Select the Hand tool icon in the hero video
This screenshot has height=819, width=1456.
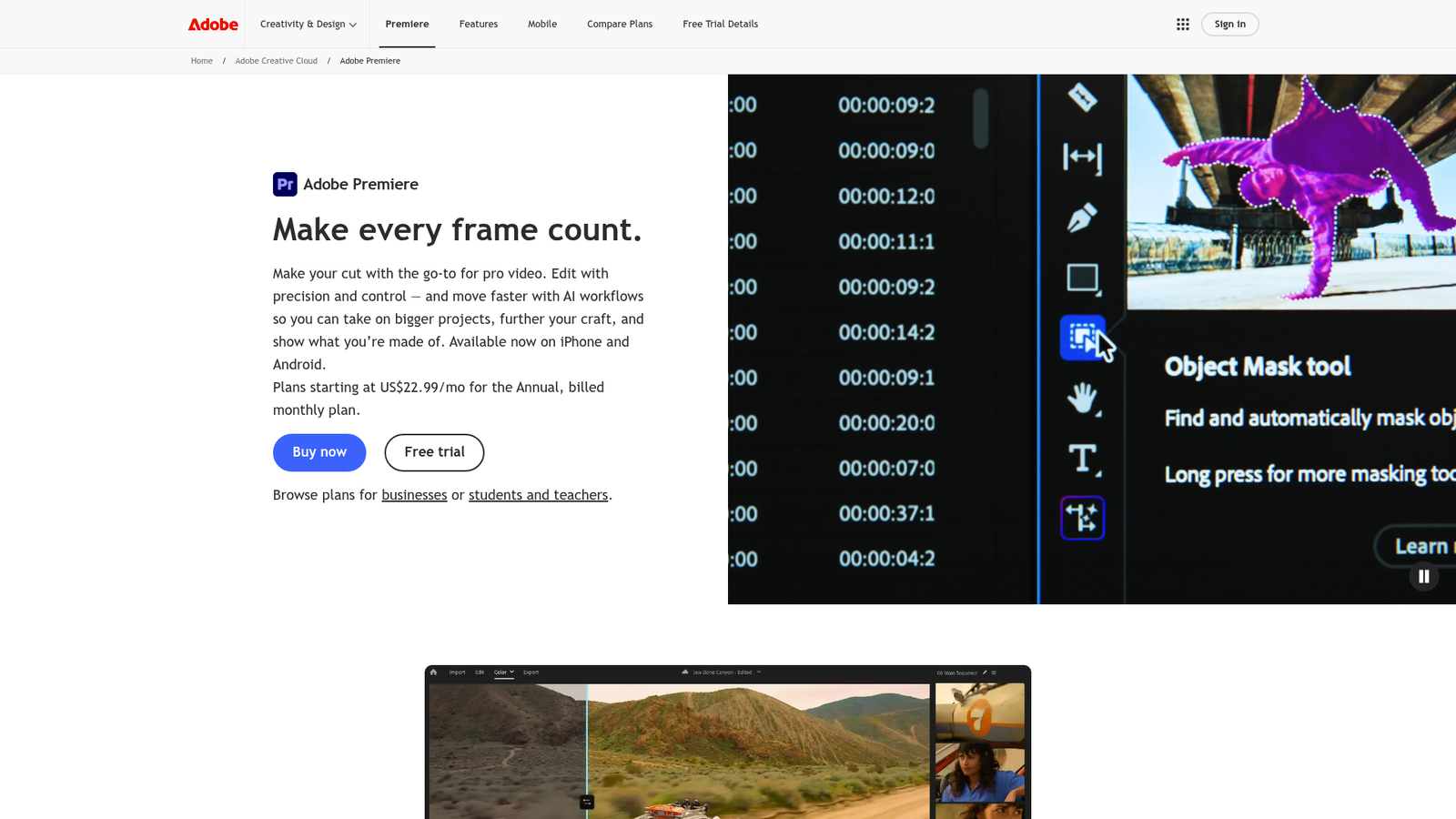click(1083, 398)
